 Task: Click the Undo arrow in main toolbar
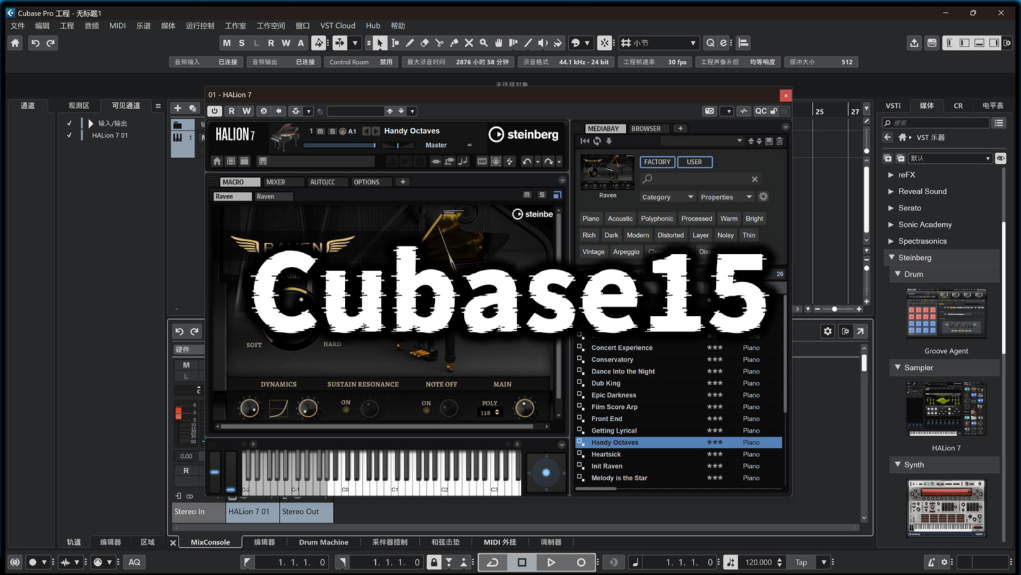tap(35, 43)
